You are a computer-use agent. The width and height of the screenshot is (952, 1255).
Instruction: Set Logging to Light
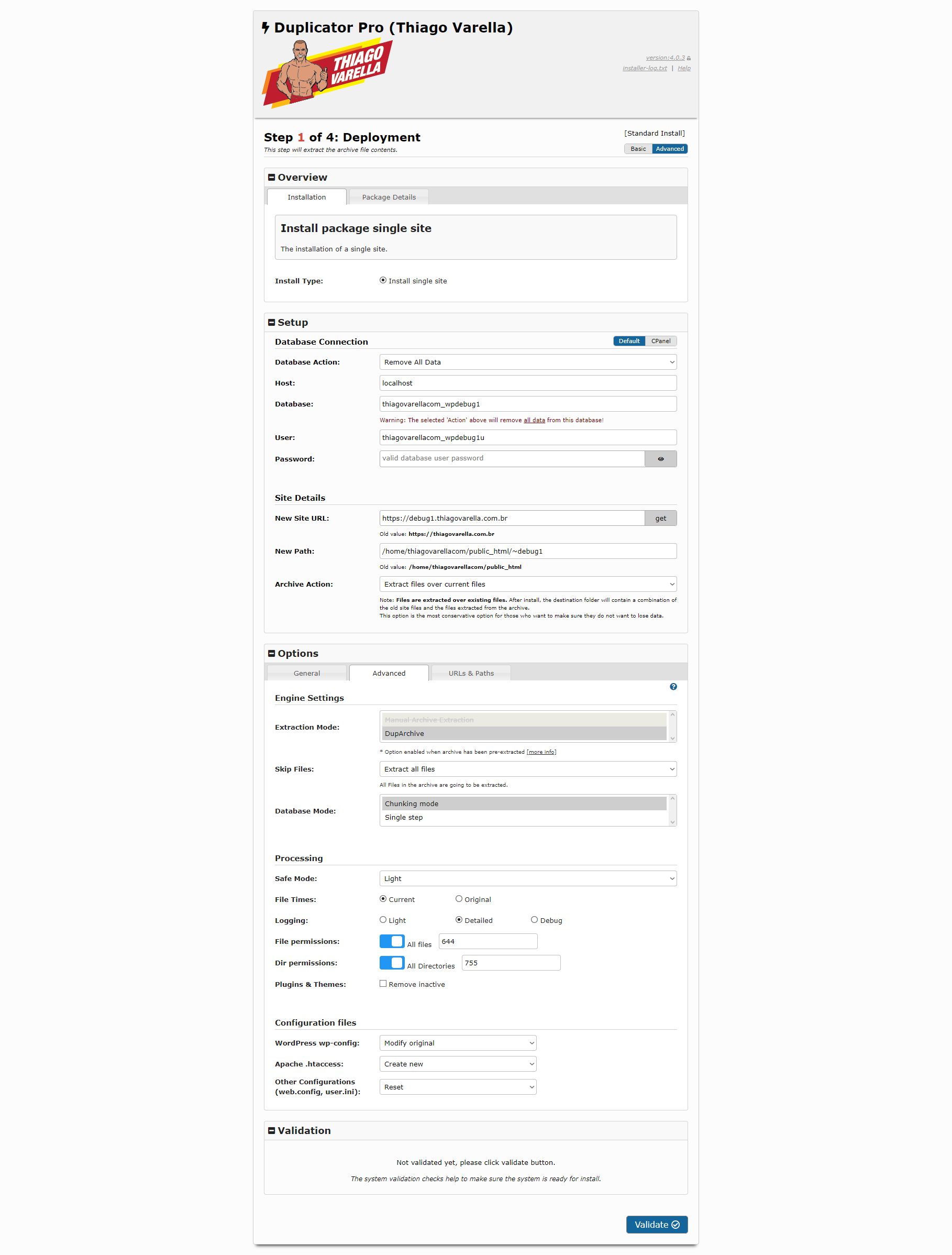coord(383,920)
